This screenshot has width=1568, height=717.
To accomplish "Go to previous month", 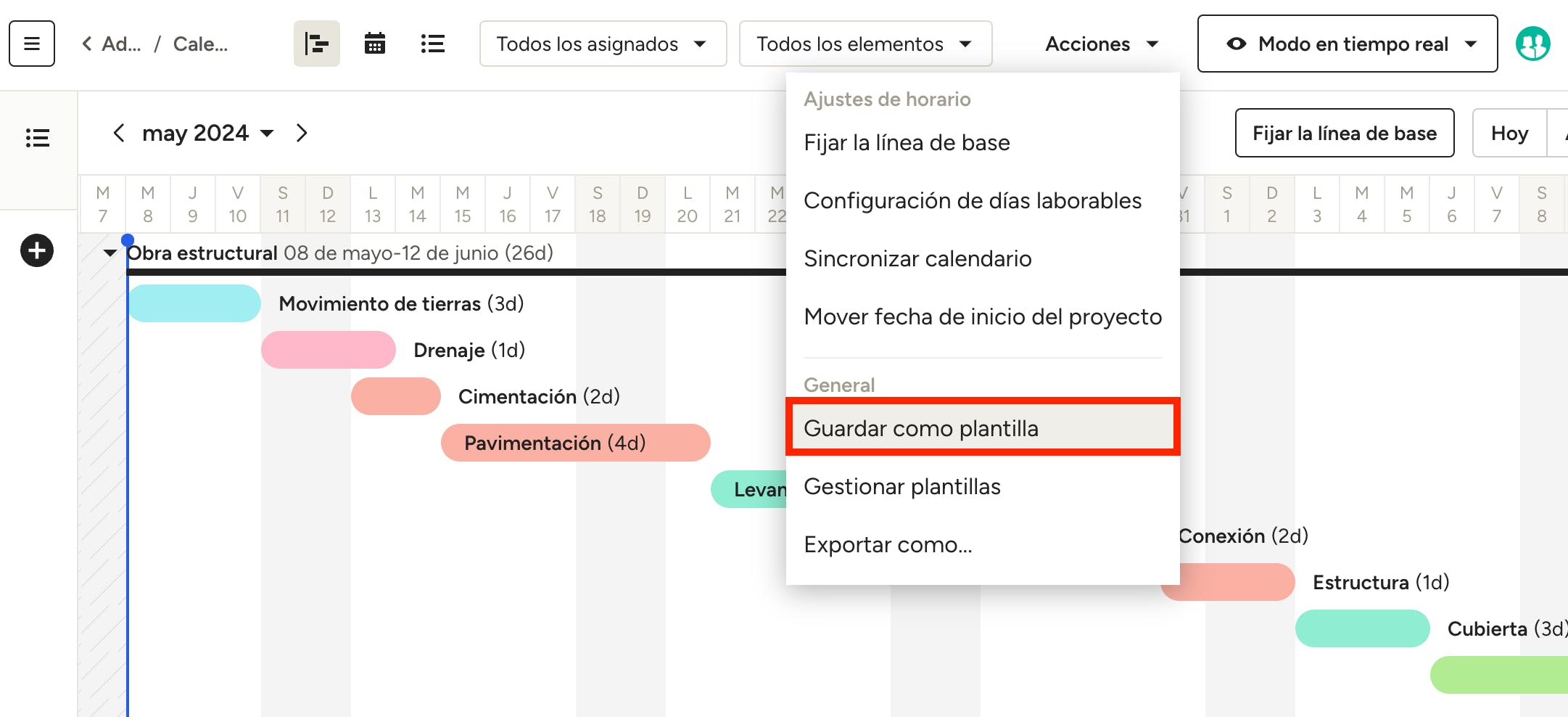I will point(119,134).
